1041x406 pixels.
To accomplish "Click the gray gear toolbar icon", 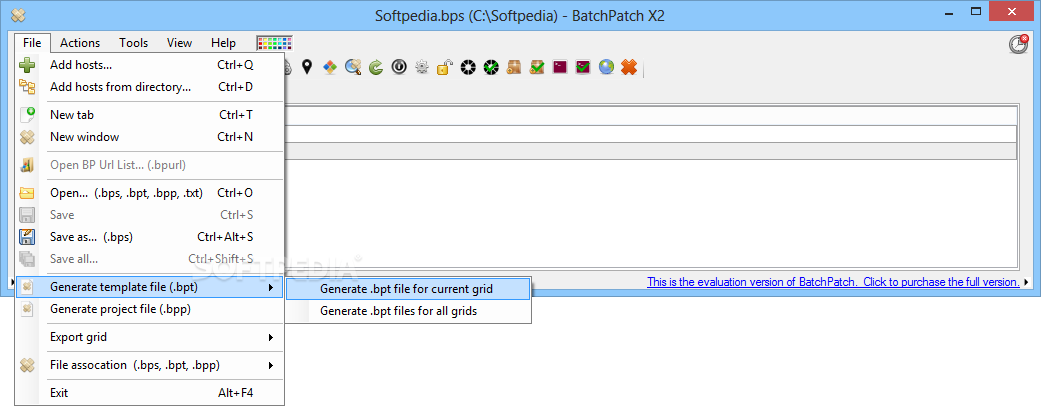I will (x=422, y=67).
